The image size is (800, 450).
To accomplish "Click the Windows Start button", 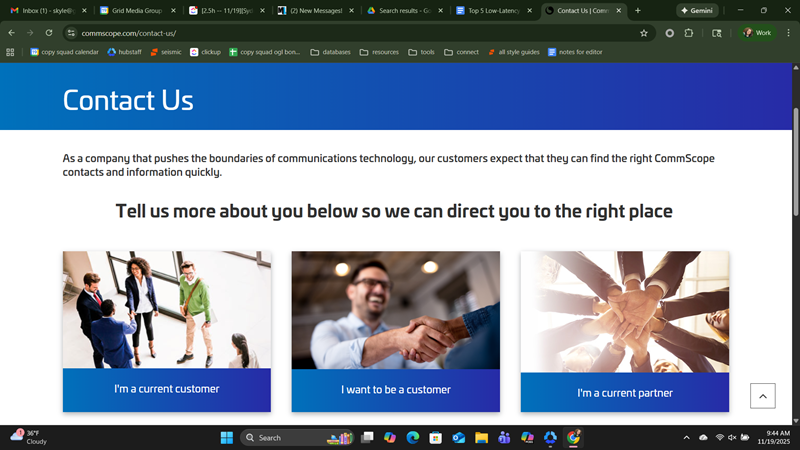I will pos(226,438).
